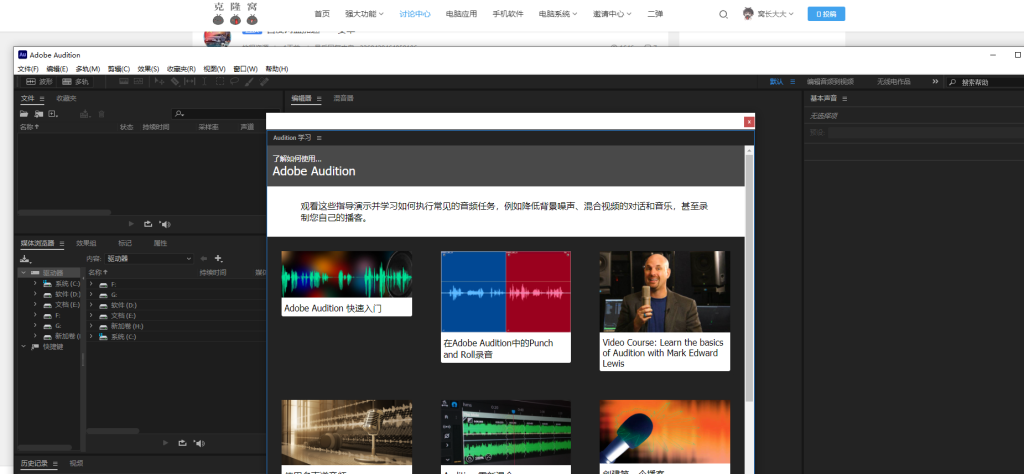Viewport: 1024px width, 474px height.
Task: Open 编辑器 panel menu icon
Action: click(x=319, y=99)
